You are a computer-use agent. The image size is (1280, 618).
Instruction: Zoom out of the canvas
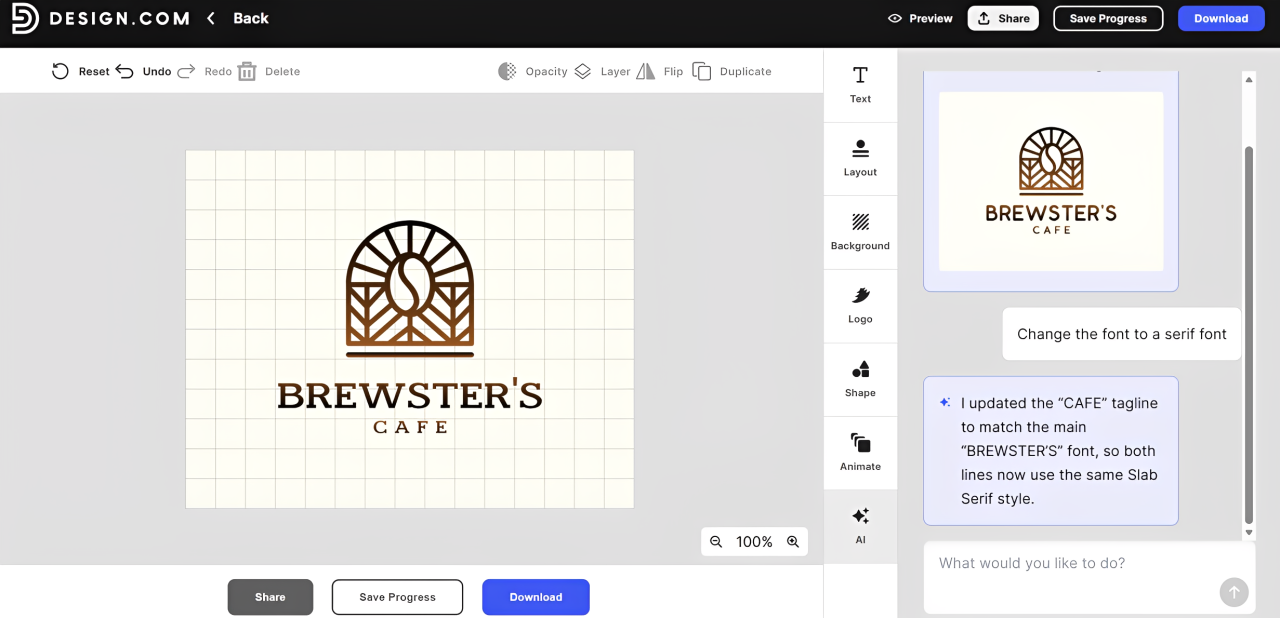pos(716,542)
